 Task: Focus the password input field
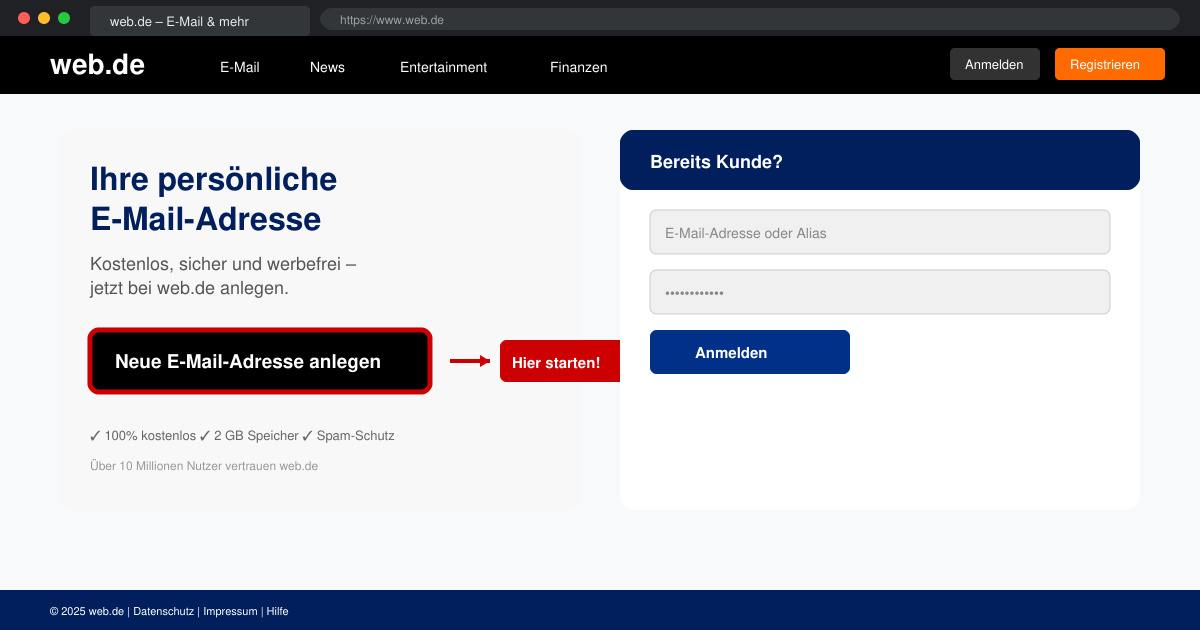click(x=880, y=292)
